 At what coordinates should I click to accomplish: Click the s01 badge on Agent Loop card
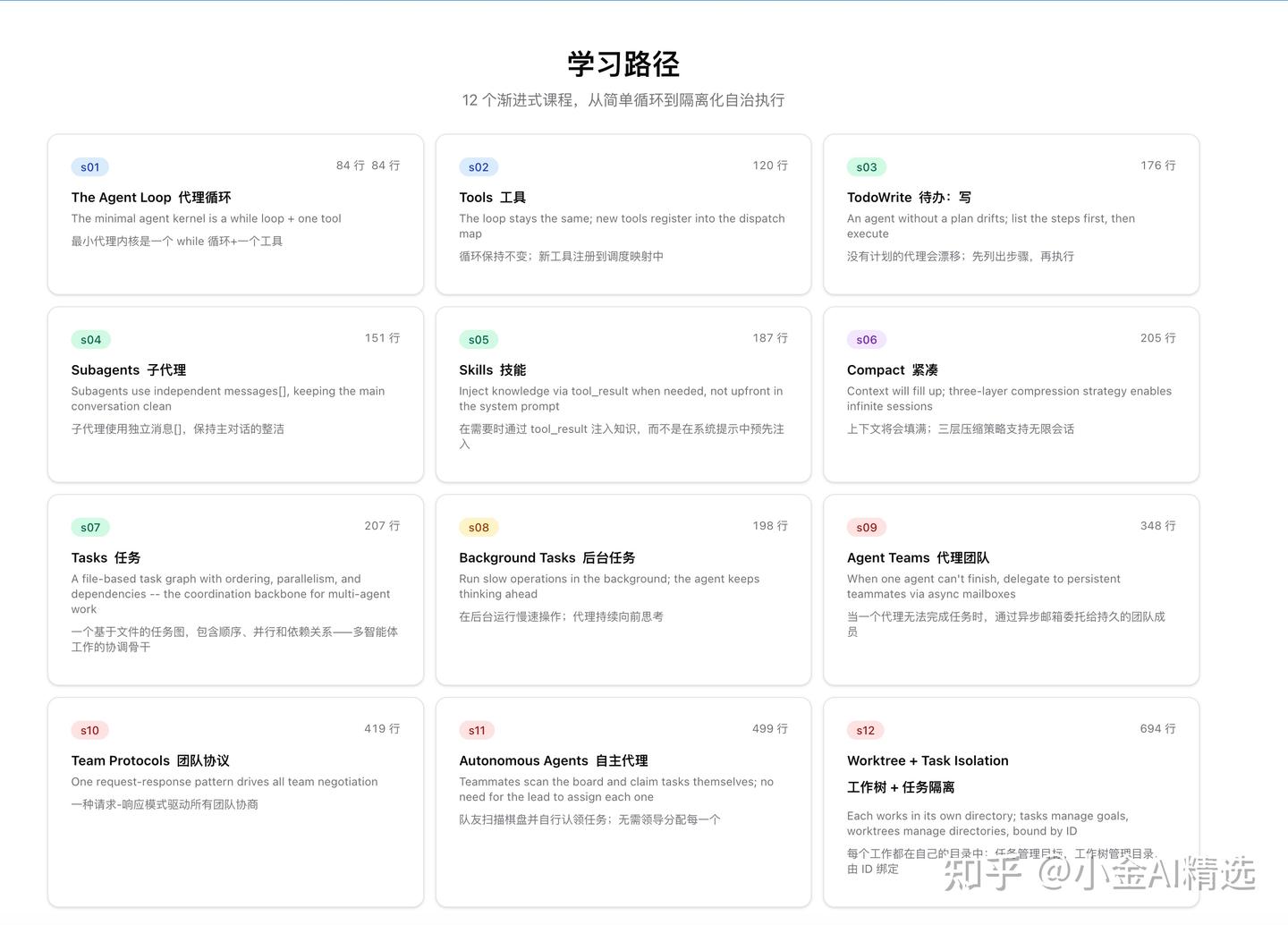pos(89,166)
